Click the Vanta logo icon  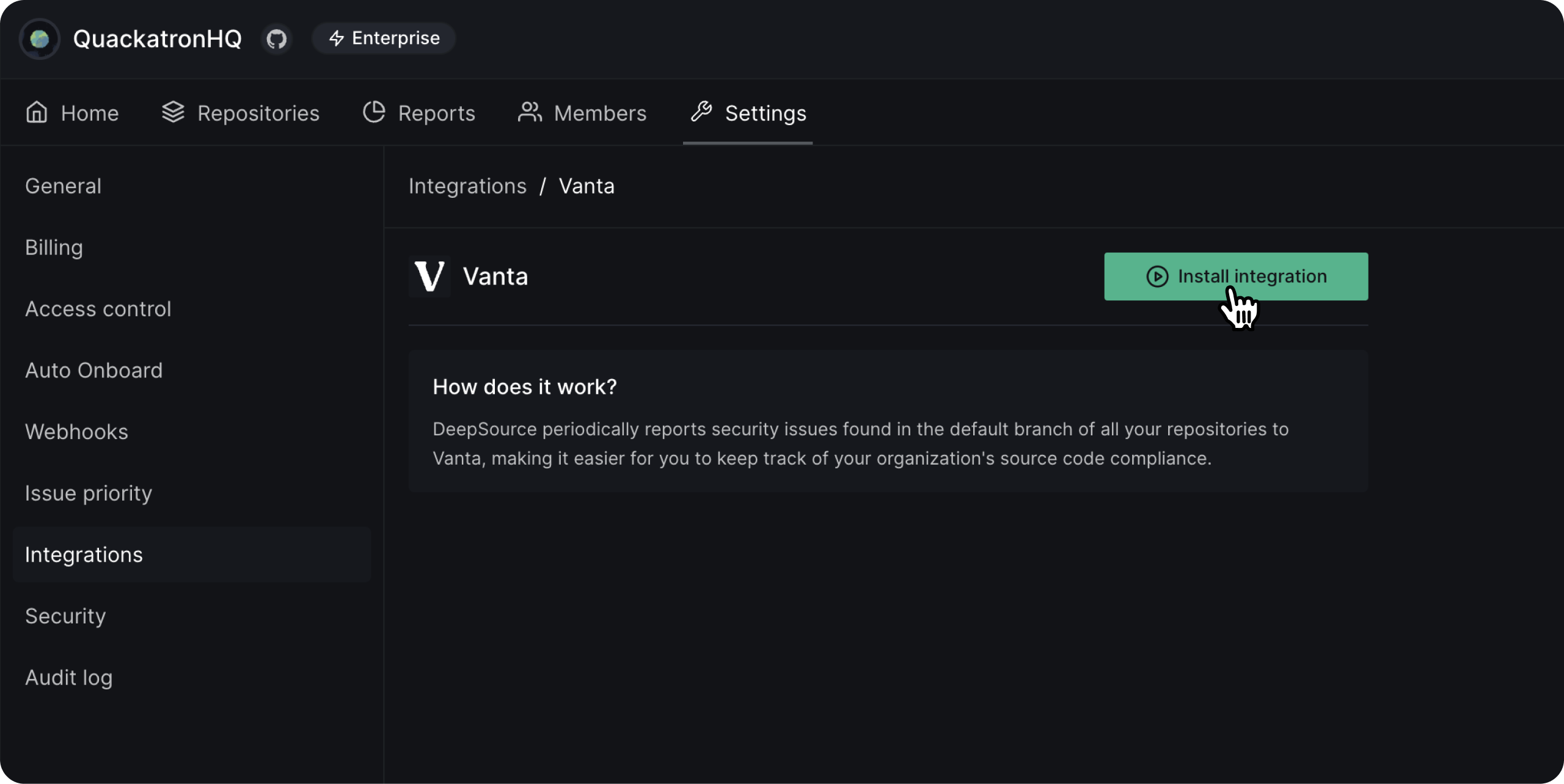tap(429, 277)
